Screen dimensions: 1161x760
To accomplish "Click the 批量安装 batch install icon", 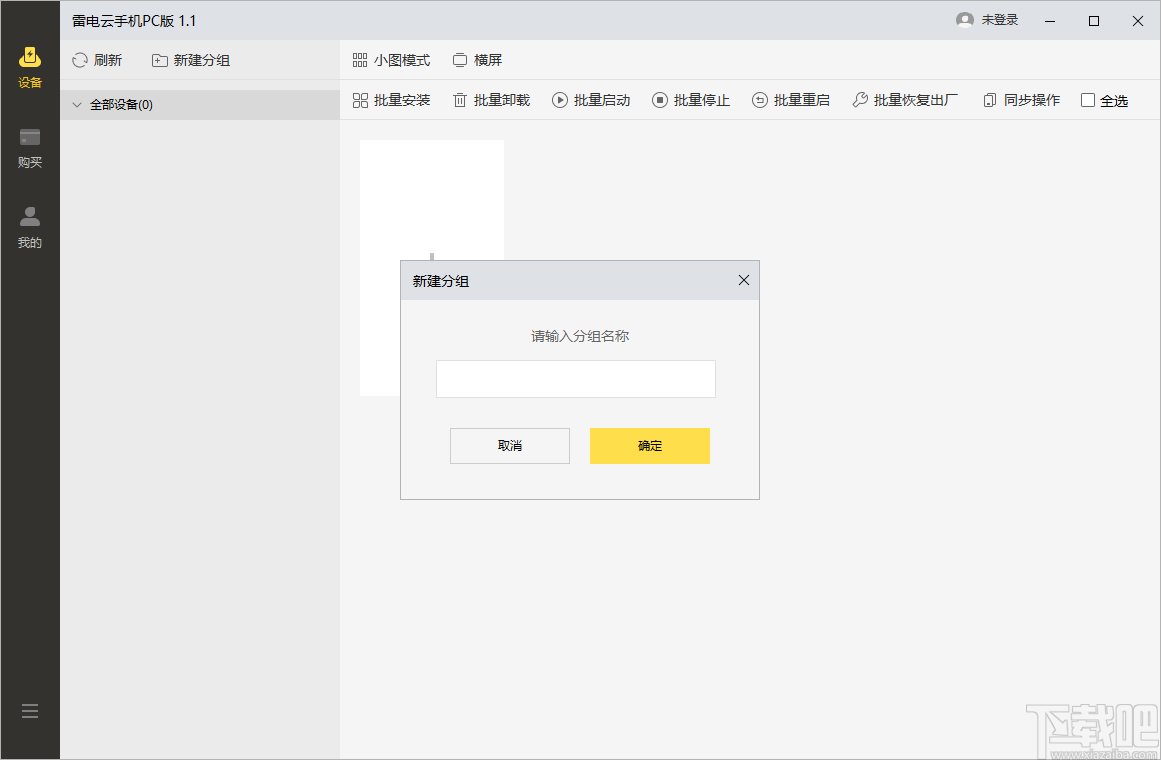I will 359,100.
